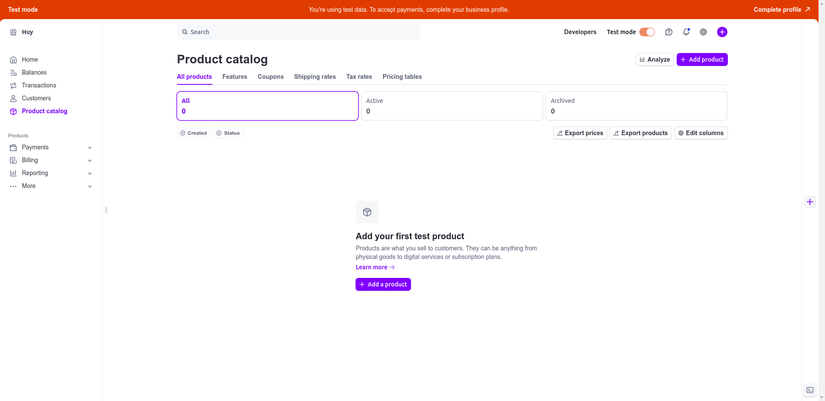Click the sidebar collapse handle
825x401 pixels.
(106, 210)
